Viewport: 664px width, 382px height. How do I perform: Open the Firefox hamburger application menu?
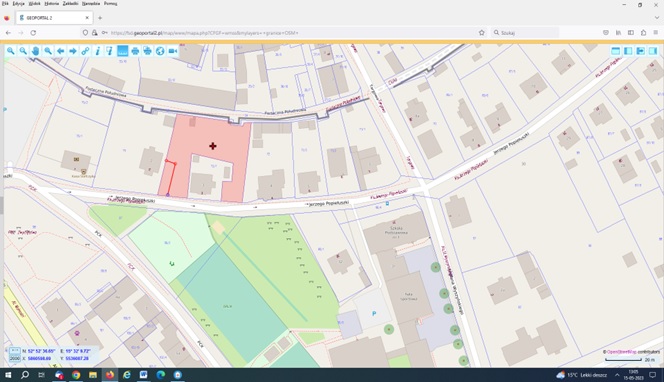656,33
